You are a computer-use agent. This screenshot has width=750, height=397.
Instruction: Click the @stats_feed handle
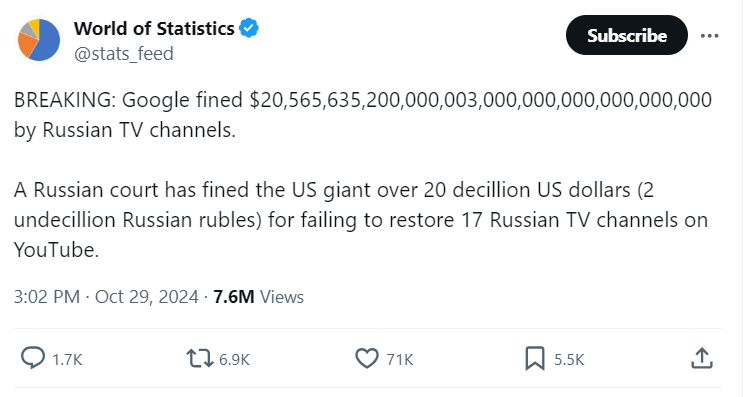coord(123,54)
